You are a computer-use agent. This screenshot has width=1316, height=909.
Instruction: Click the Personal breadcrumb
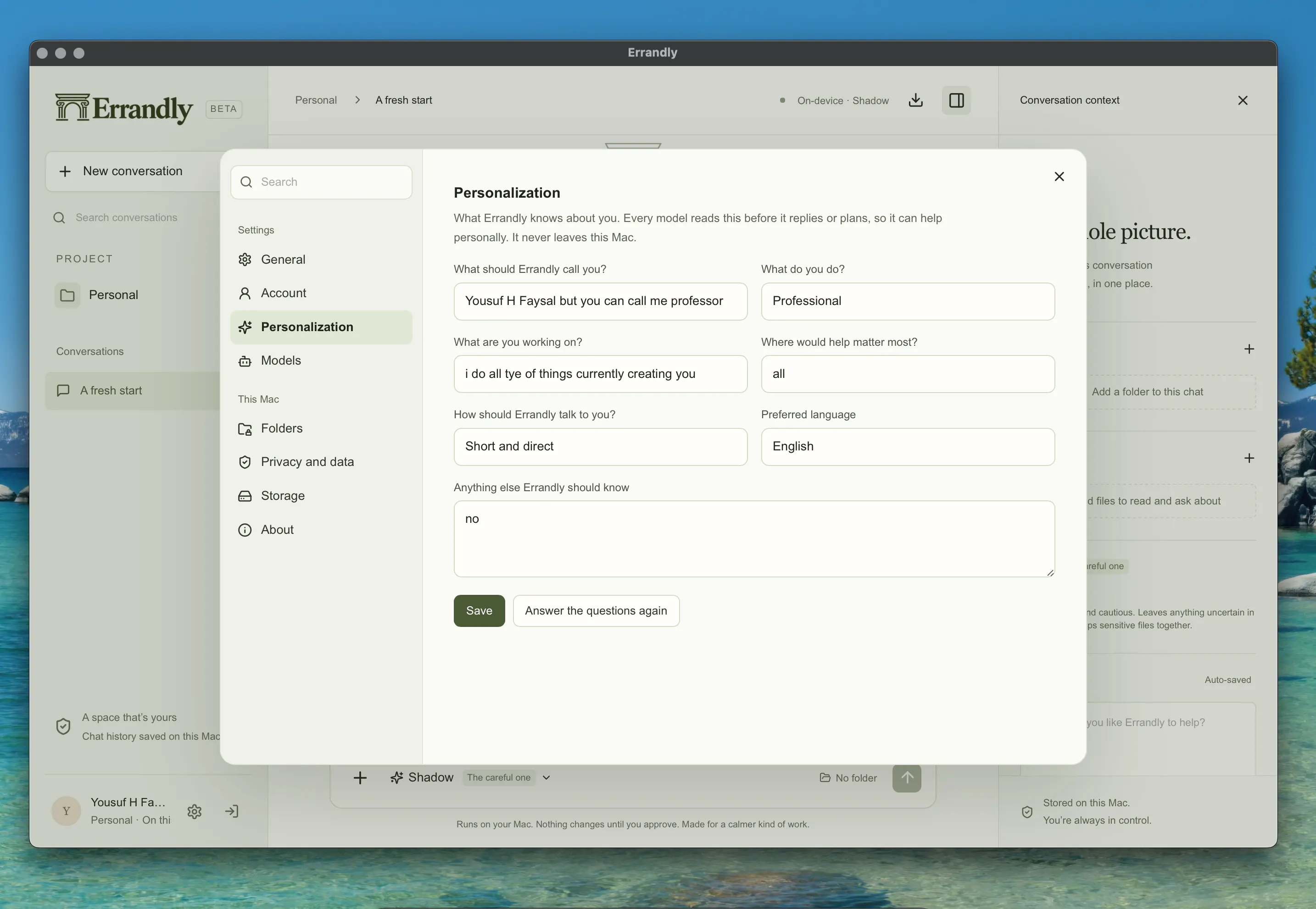(316, 100)
